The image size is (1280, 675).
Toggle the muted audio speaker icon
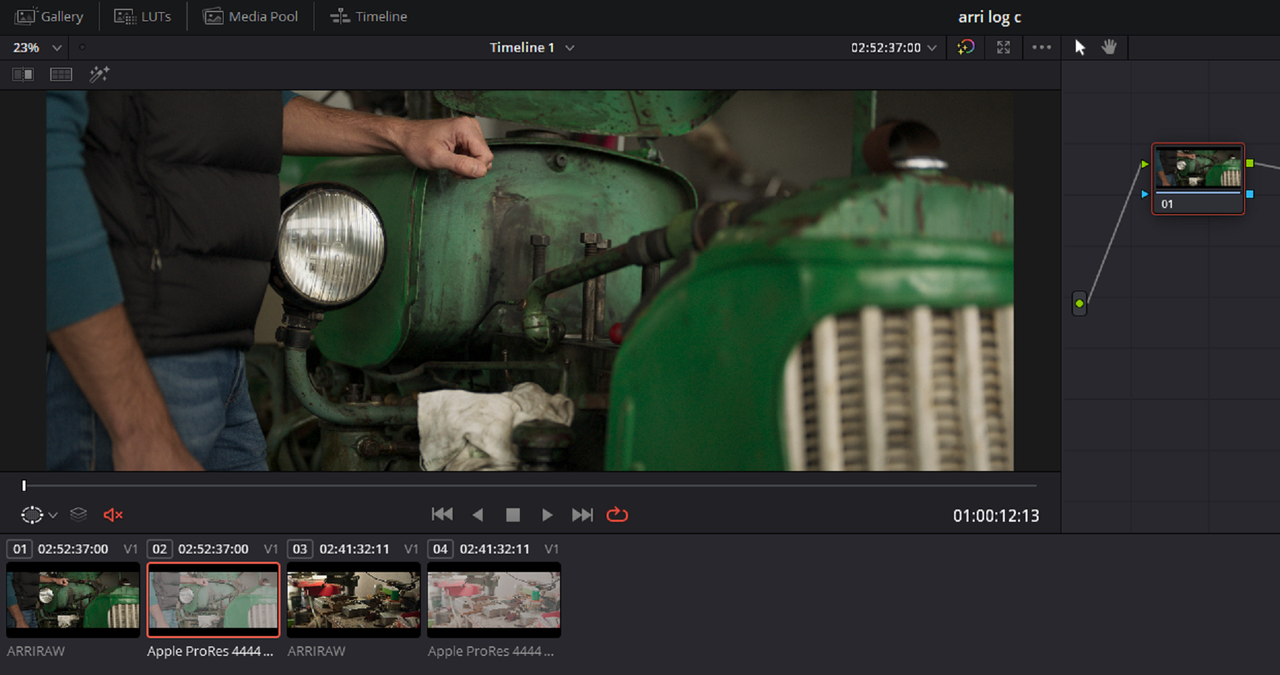[x=113, y=514]
